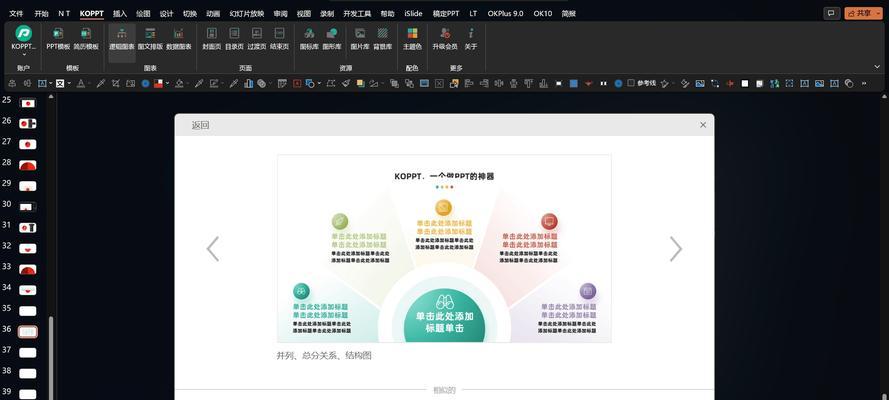Image resolution: width=889 pixels, height=400 pixels.
Task: Open dropdown beside the text box icon
Action: 50,83
